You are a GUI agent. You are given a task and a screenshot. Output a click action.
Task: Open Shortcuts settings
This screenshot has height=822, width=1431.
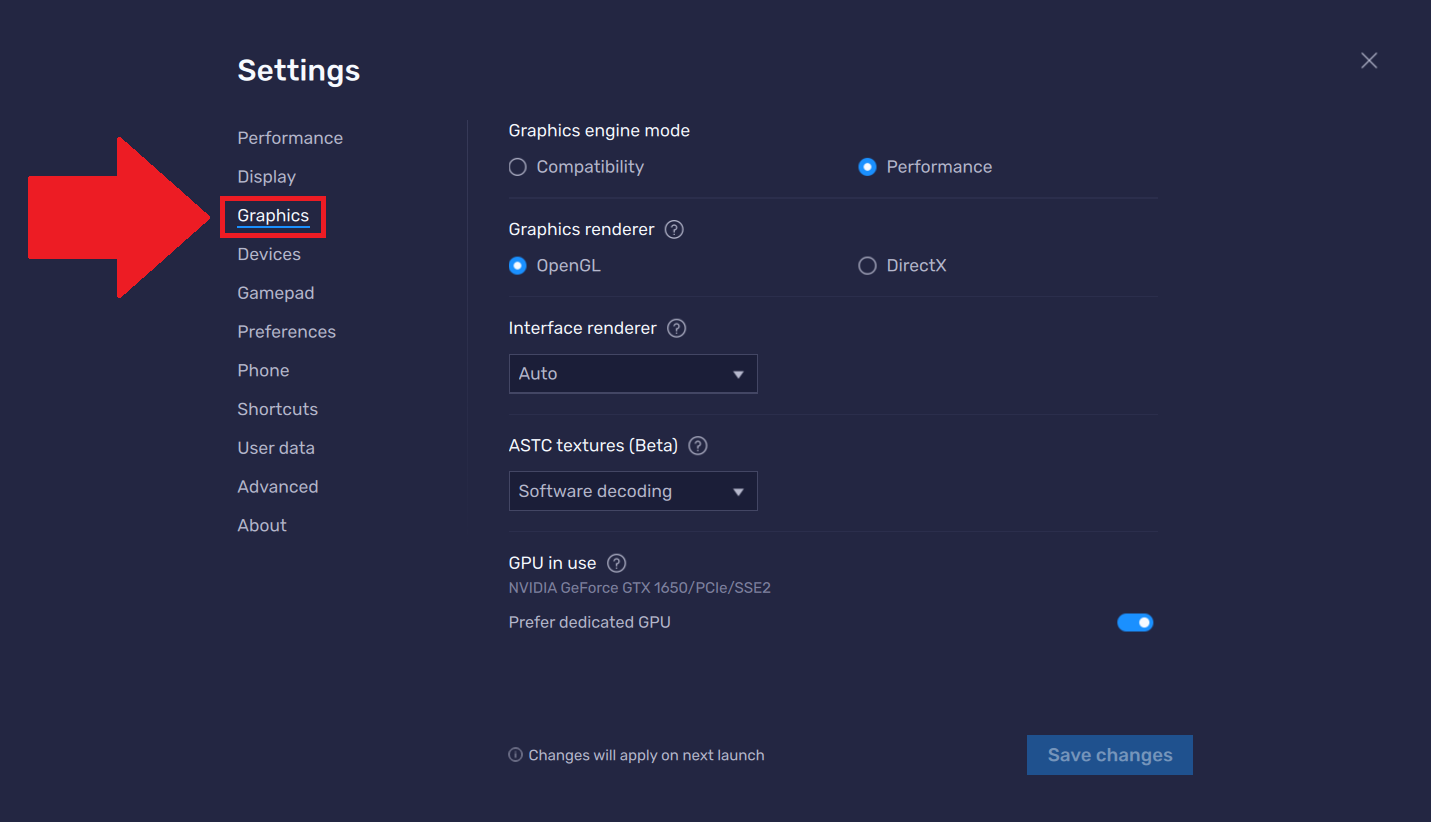pos(277,409)
